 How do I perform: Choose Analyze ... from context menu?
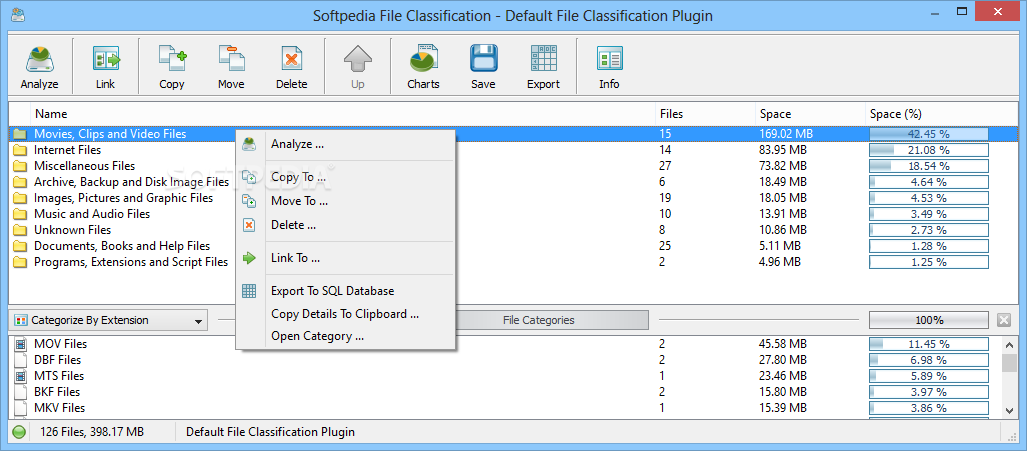coord(345,144)
